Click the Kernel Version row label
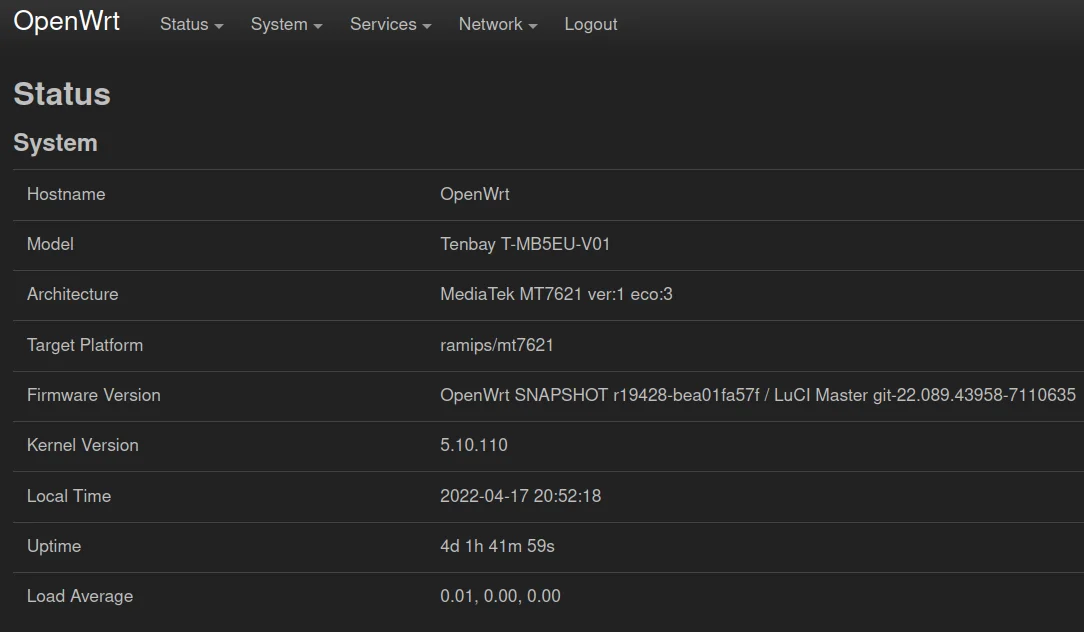The width and height of the screenshot is (1084, 632). click(83, 445)
